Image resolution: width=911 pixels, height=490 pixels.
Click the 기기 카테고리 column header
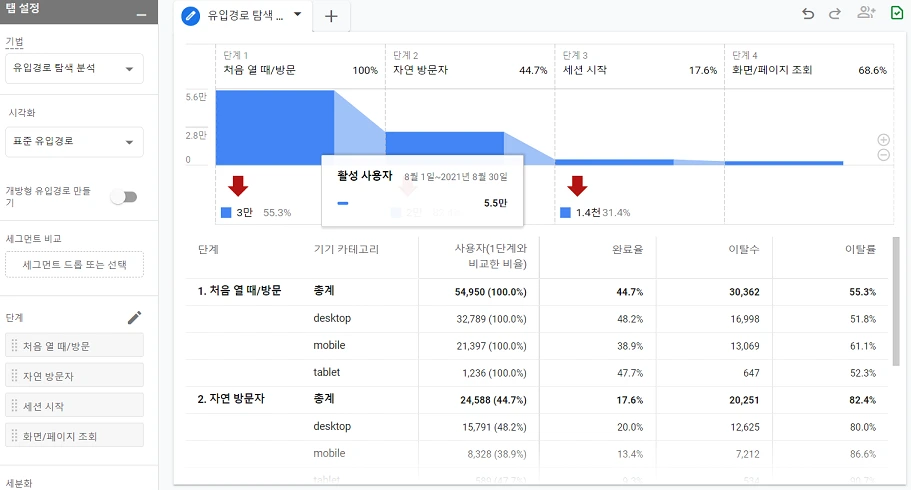pos(346,249)
